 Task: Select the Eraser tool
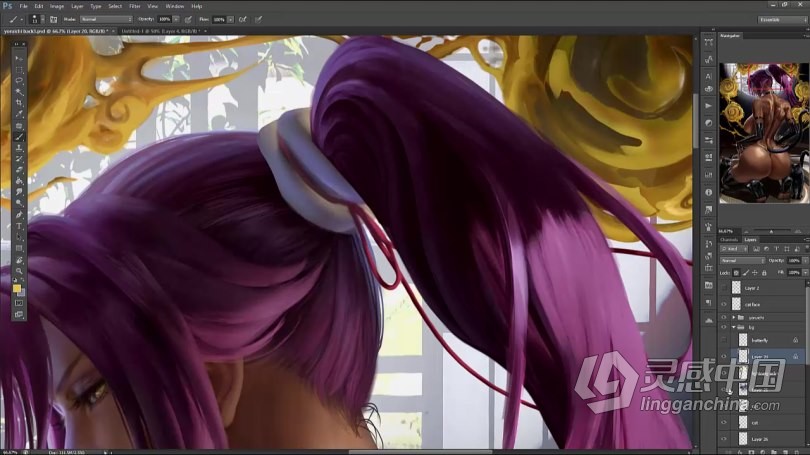[19, 170]
